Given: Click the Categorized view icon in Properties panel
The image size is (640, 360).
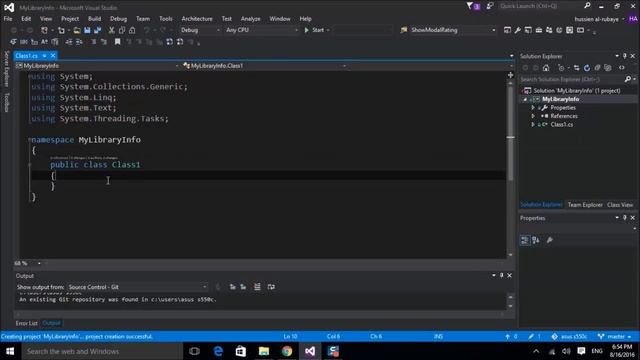Looking at the screenshot, I should 525,240.
